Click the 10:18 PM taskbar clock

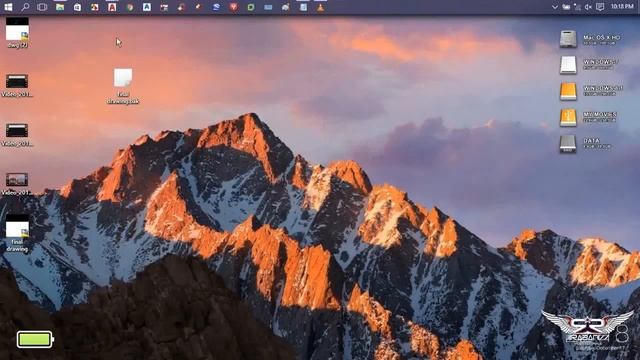point(622,7)
